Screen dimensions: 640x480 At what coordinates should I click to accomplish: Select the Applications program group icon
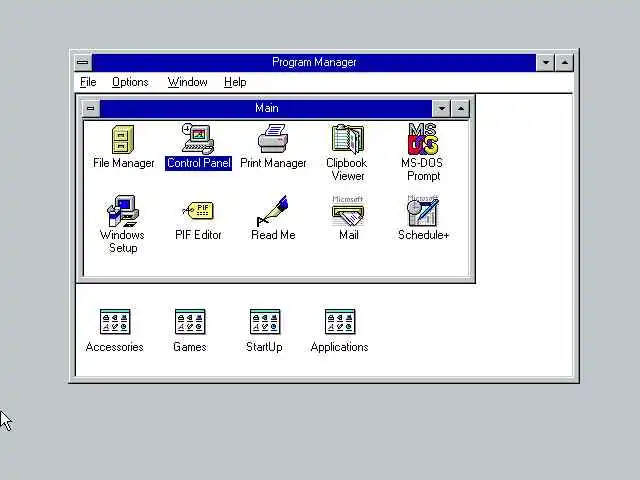340,322
